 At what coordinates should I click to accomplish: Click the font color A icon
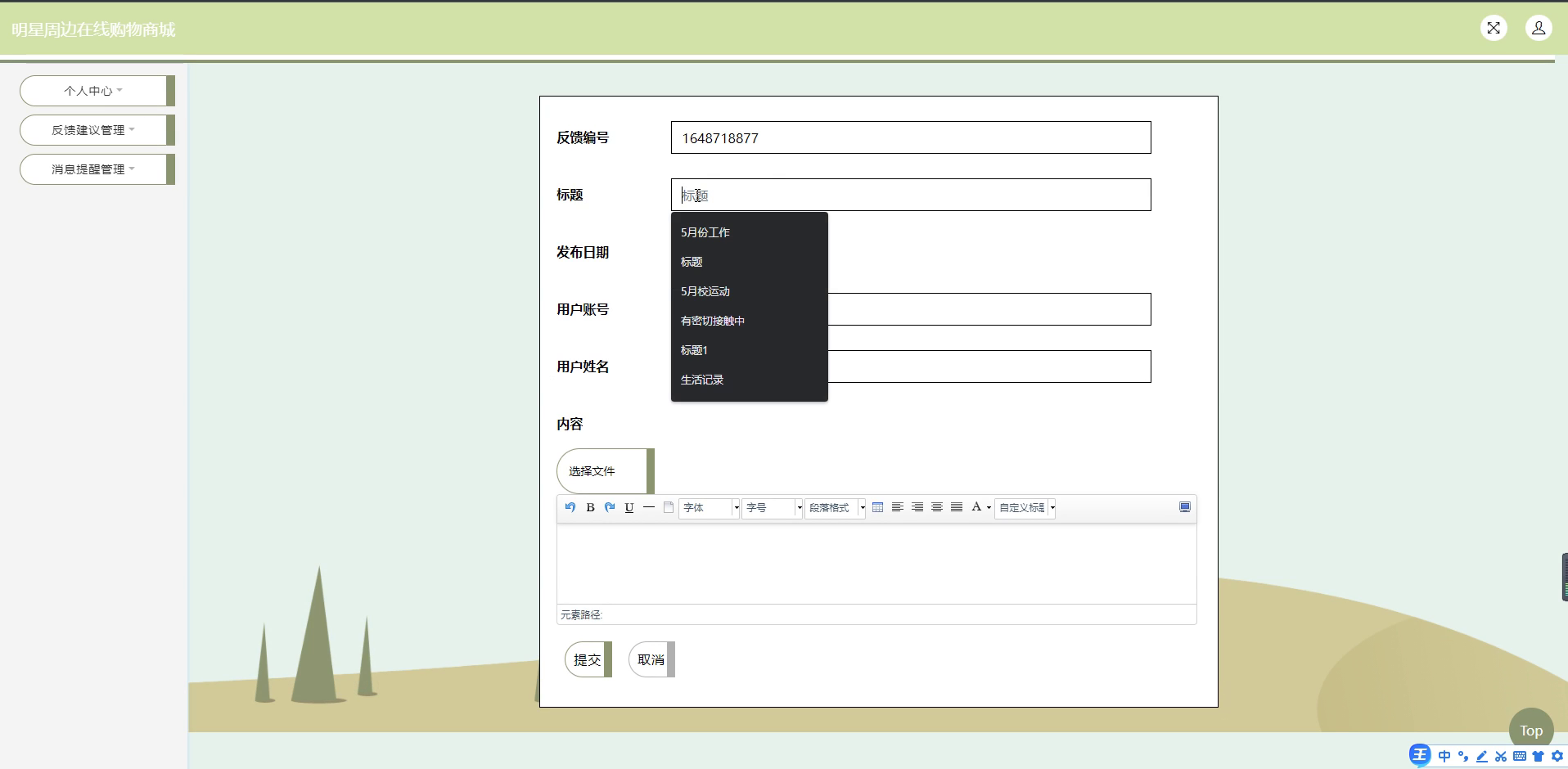(x=976, y=507)
